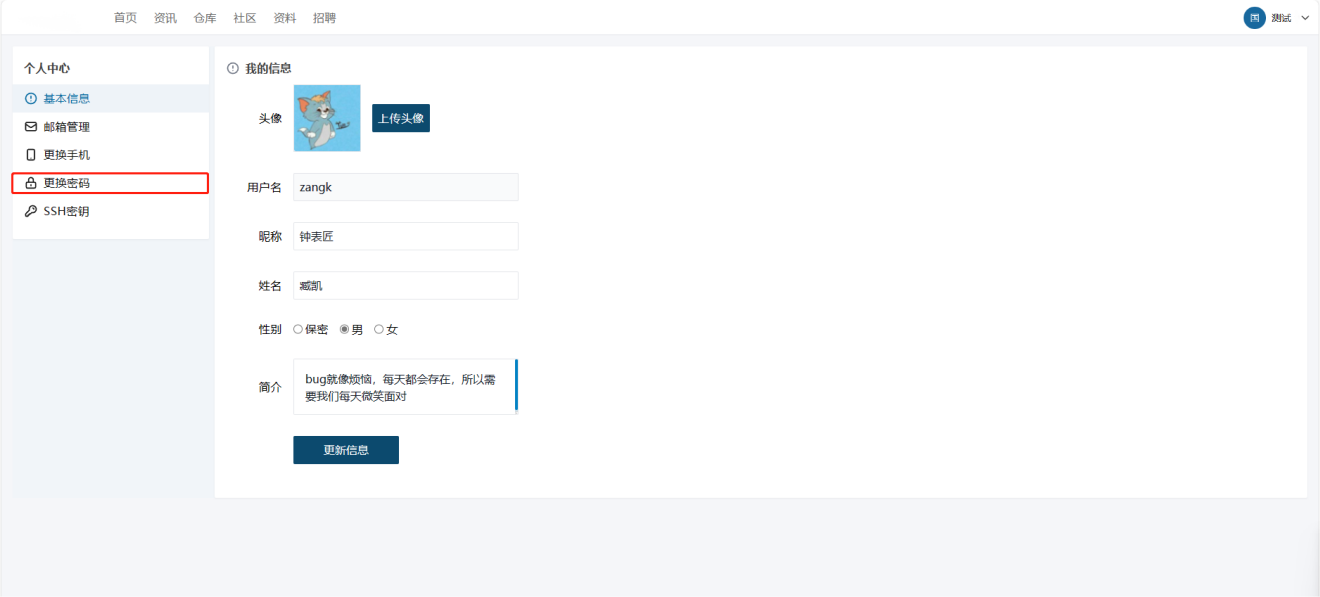This screenshot has height=597, width=1320.
Task: Click the 更新信息 button
Action: pos(346,450)
